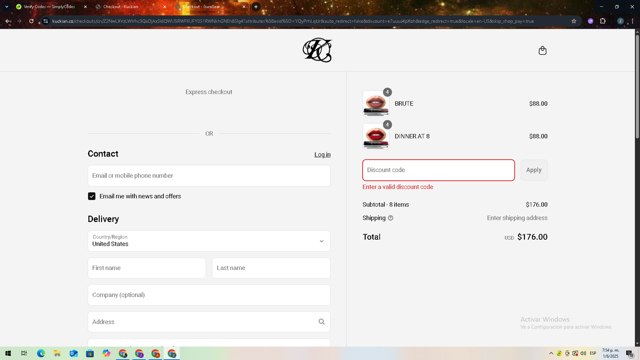Show hidden system tray icons
Viewport: 640px width, 360px height.
click(551, 353)
